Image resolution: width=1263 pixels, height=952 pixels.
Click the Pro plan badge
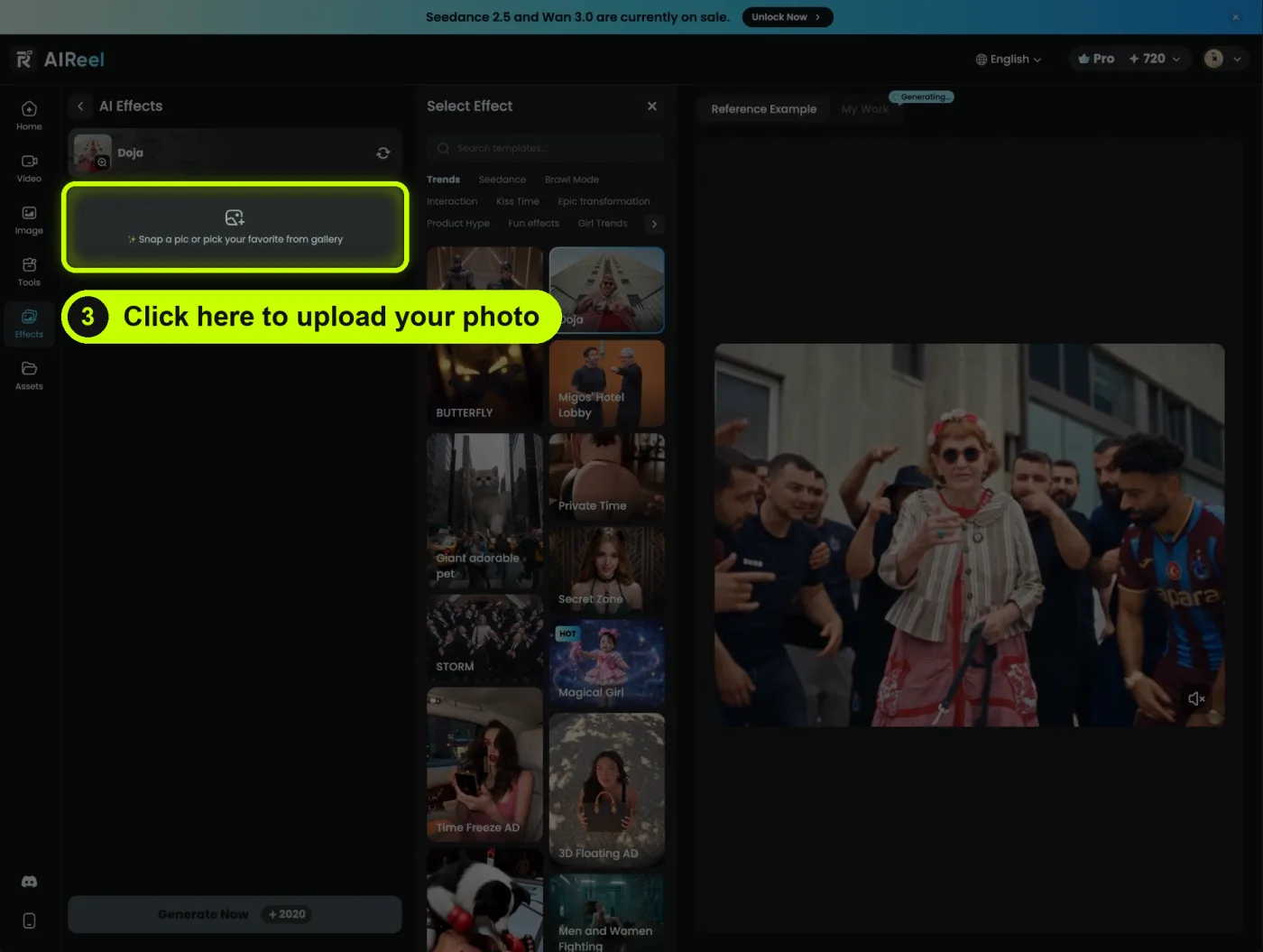coord(1096,59)
